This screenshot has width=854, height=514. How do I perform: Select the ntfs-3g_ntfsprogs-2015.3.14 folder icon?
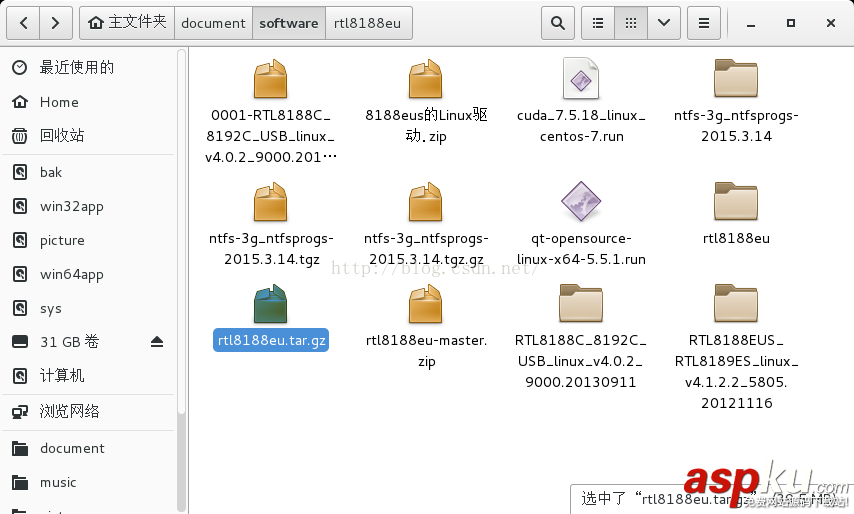tap(736, 79)
